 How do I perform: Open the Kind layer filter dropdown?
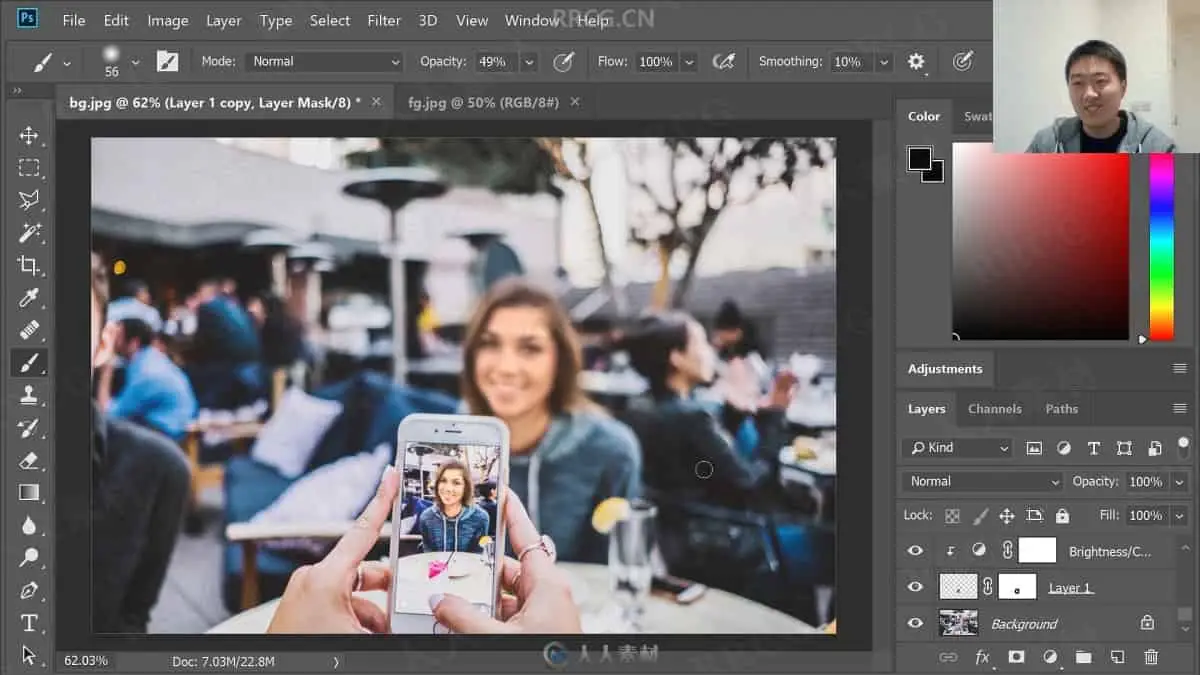point(958,448)
